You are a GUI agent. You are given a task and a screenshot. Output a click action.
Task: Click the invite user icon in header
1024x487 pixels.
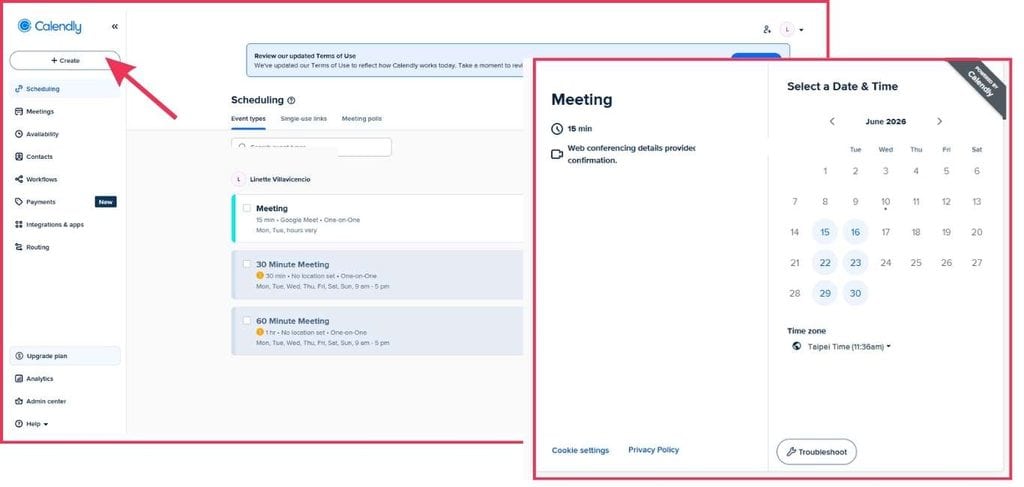pyautogui.click(x=767, y=29)
